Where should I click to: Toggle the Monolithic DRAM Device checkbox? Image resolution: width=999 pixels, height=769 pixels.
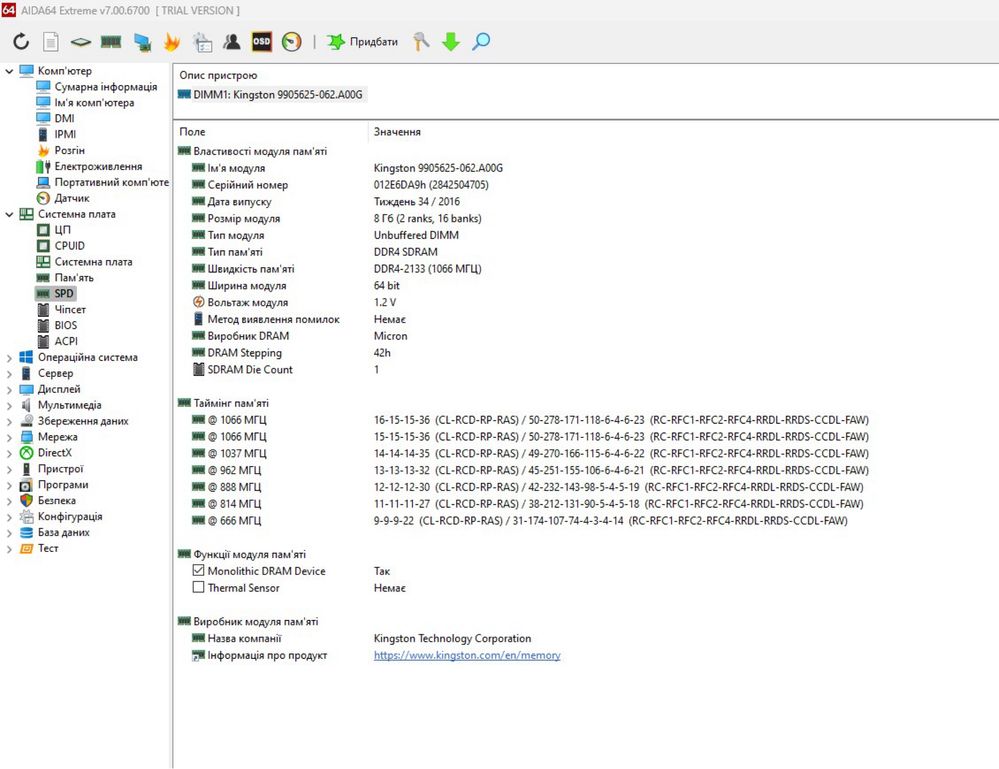[198, 571]
